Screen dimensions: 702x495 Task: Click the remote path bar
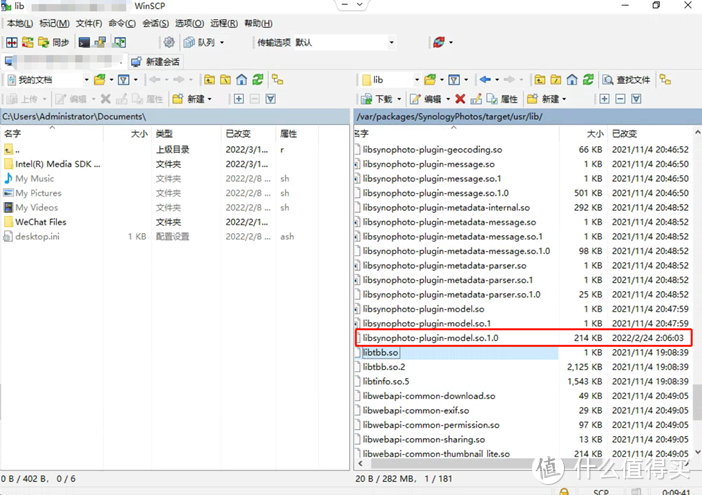527,117
